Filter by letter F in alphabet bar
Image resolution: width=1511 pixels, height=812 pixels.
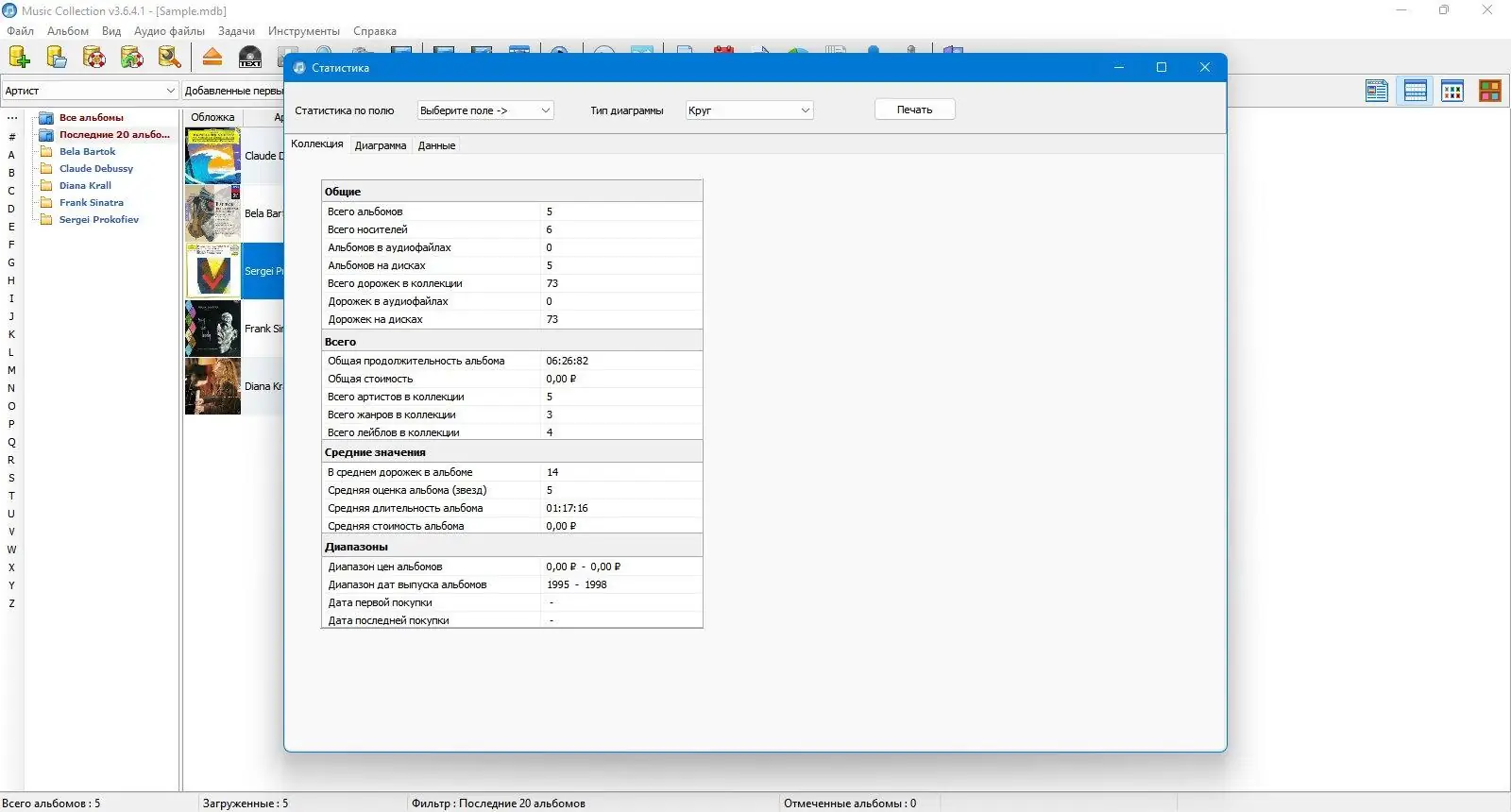click(x=11, y=245)
